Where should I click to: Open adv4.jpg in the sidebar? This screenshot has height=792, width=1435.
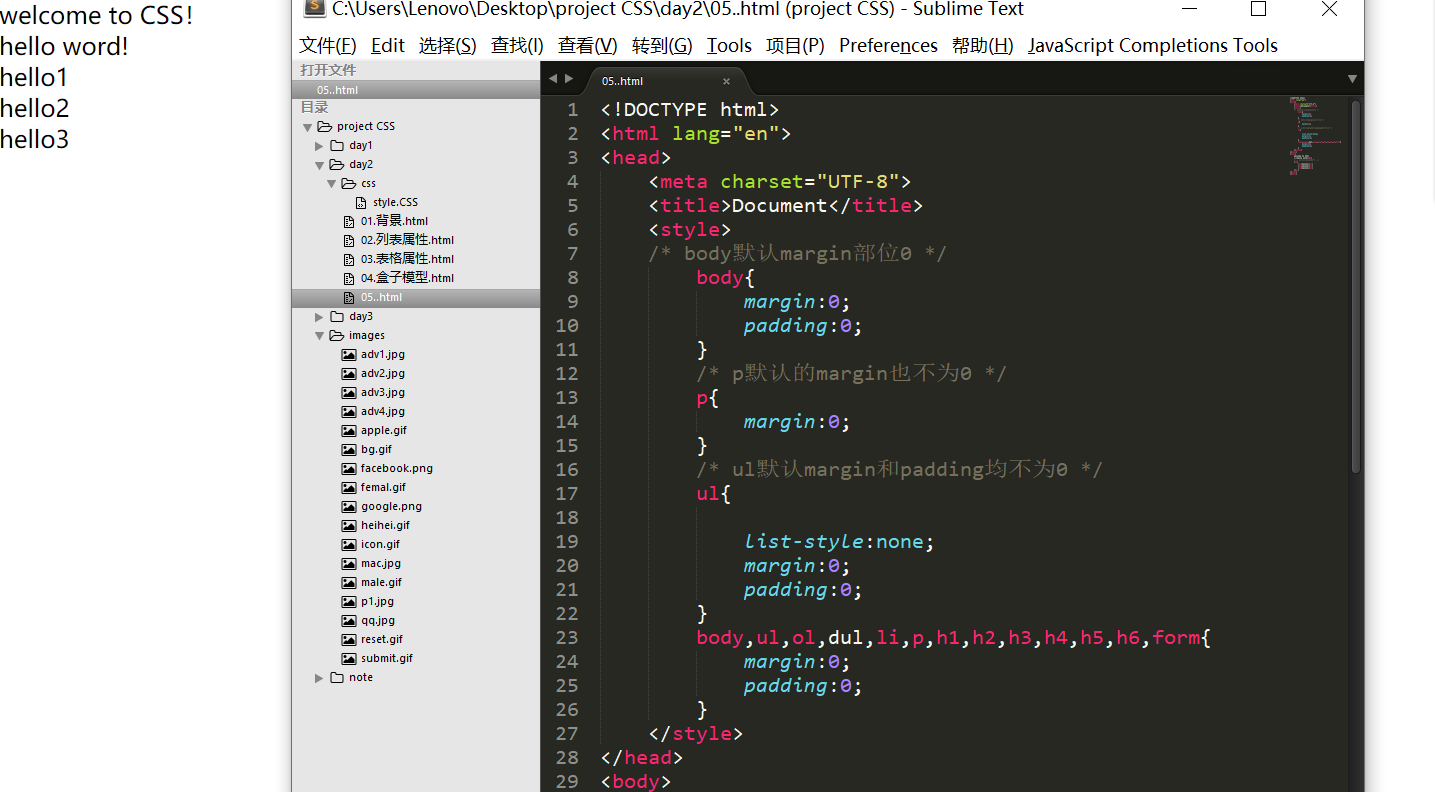[383, 412]
